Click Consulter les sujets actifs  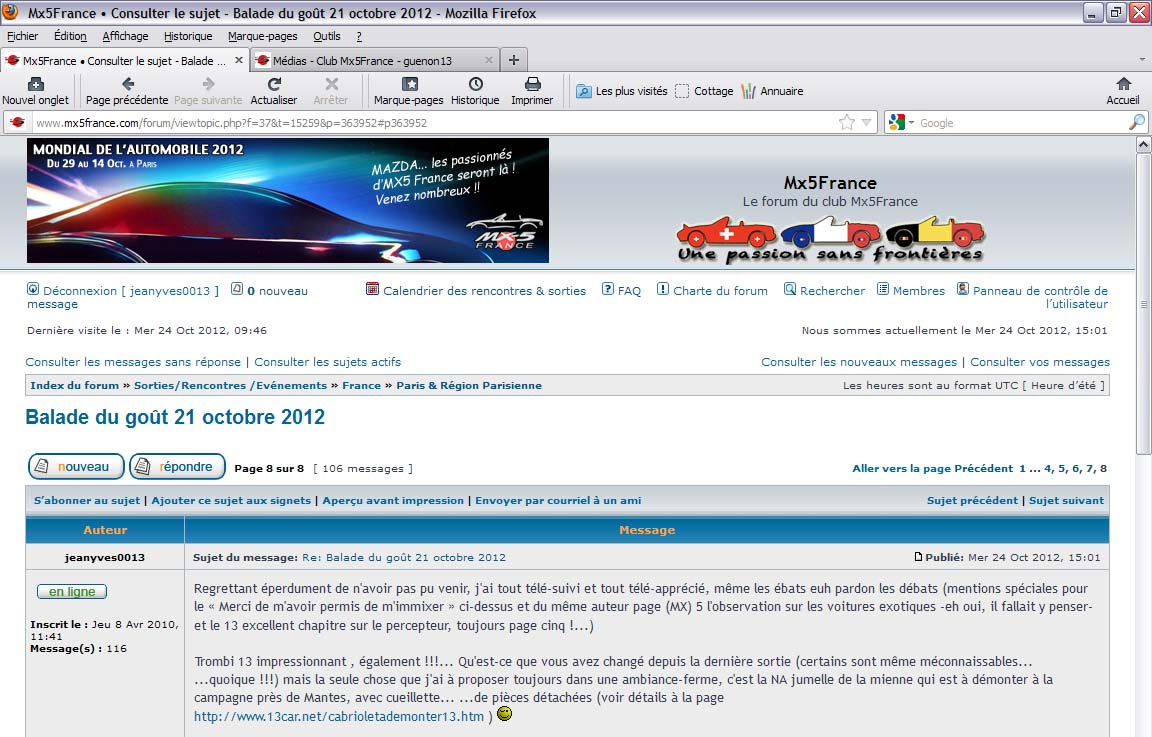328,362
